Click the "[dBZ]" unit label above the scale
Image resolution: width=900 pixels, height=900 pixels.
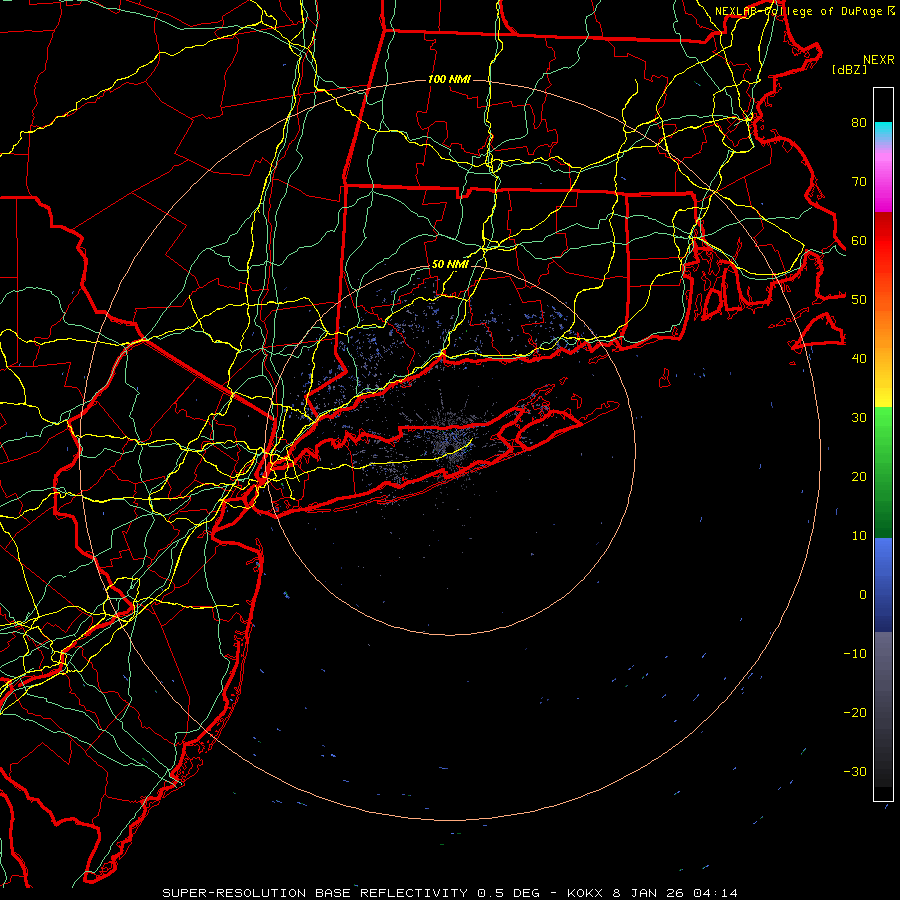[x=849, y=69]
